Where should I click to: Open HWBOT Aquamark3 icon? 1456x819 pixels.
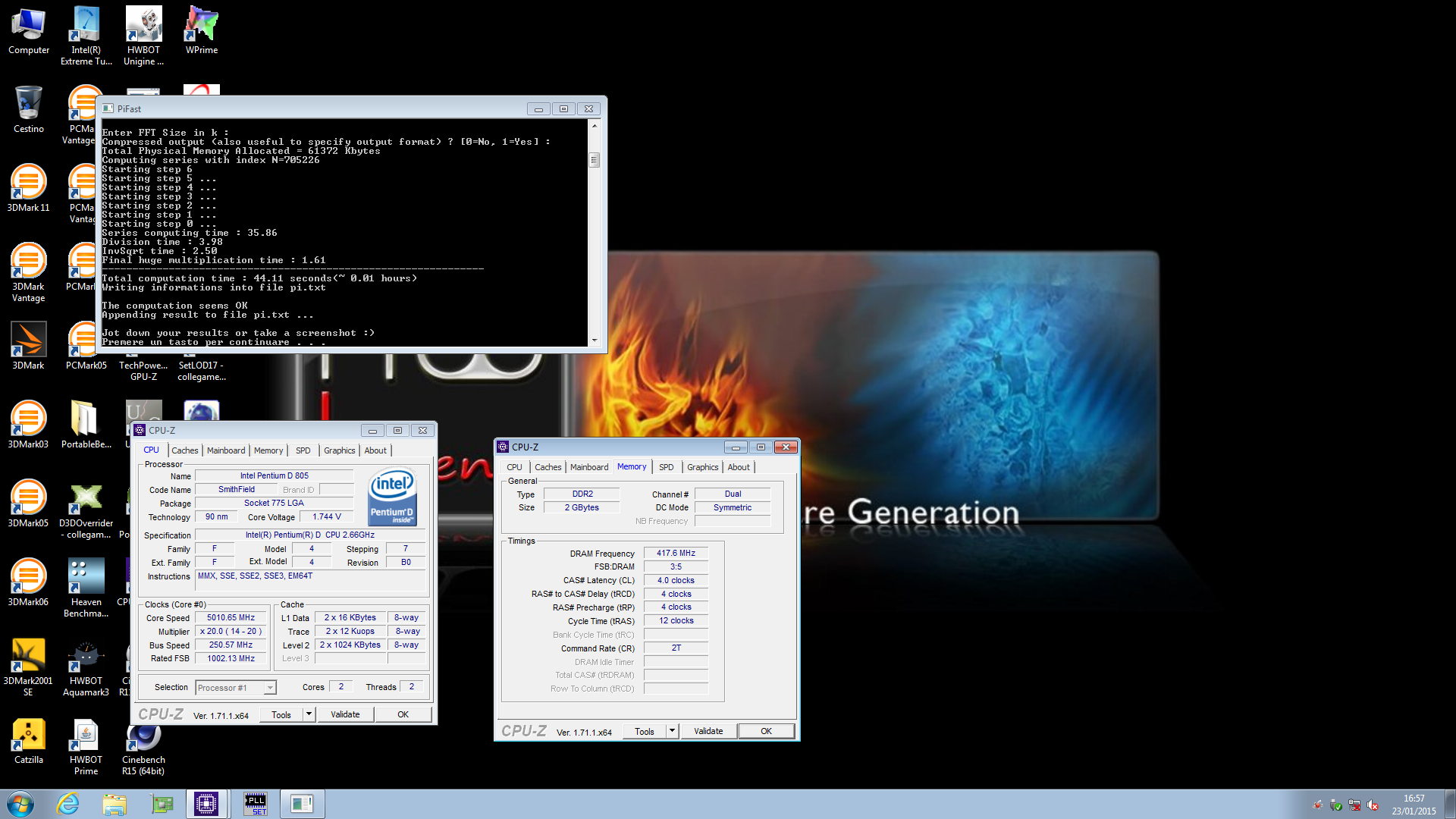[x=86, y=667]
